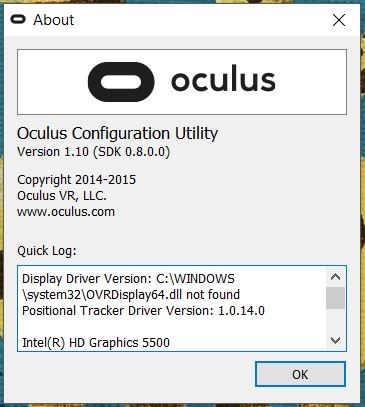
Task: Click the Oculus VR, LLC. text
Action: click(62, 196)
